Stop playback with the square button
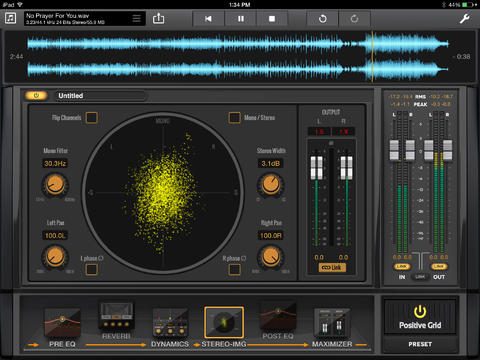Screen dimensions: 480x360 pyautogui.click(x=272, y=19)
